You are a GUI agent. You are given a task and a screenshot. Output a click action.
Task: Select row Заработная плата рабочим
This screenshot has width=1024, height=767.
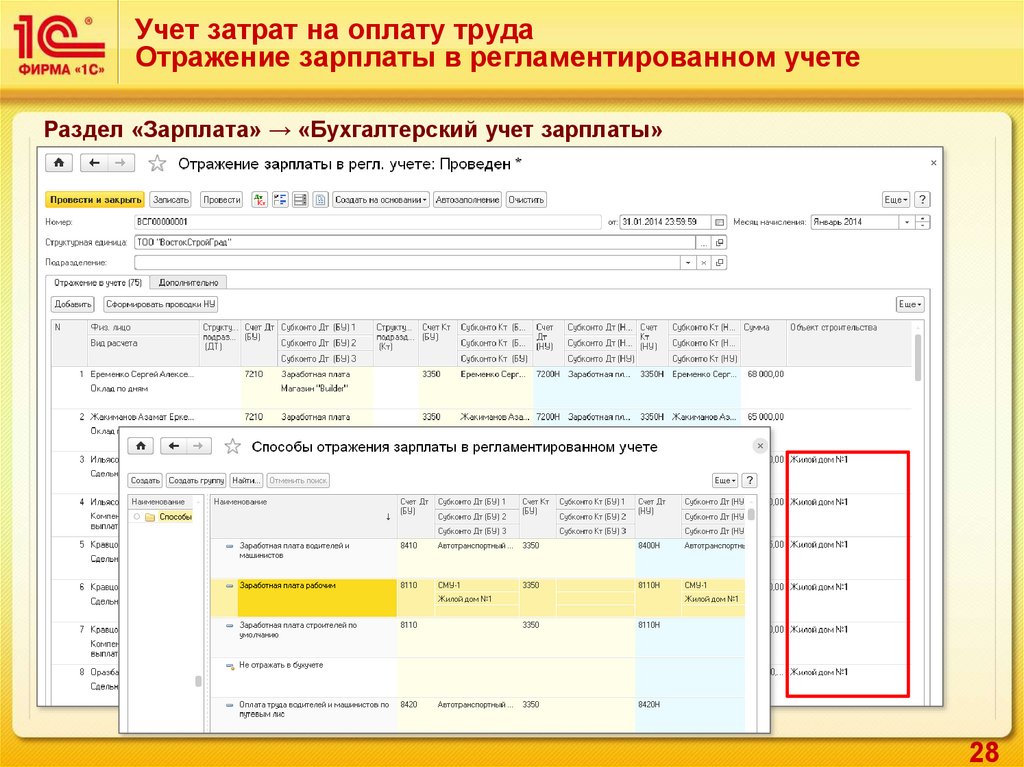477,598
